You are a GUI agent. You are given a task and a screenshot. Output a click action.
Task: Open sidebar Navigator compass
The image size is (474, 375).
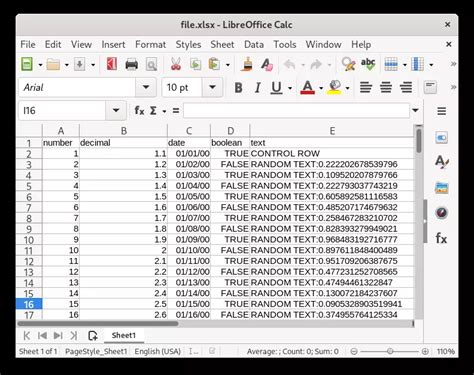441,213
